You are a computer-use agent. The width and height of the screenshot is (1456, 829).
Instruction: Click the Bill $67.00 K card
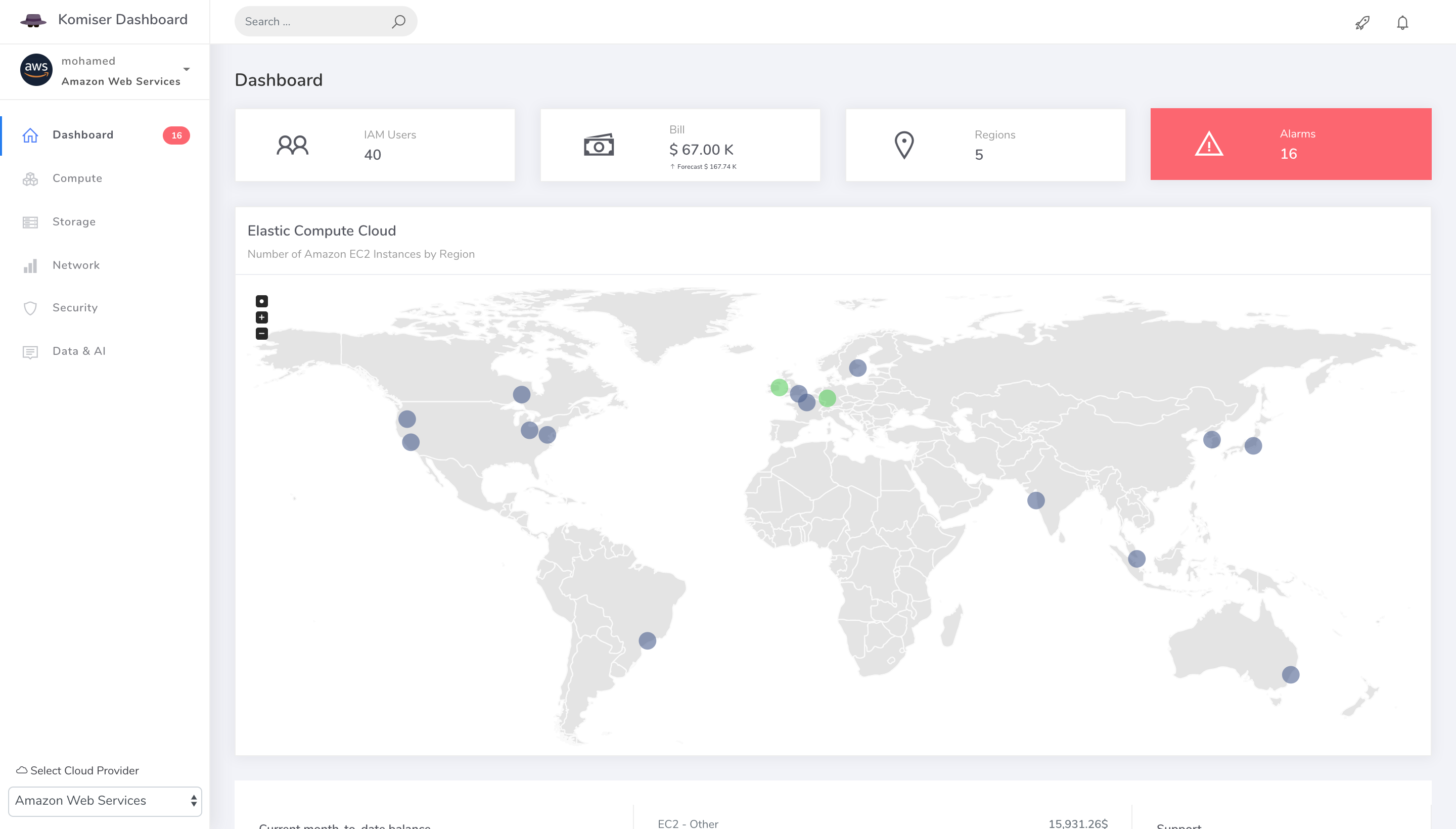680,145
